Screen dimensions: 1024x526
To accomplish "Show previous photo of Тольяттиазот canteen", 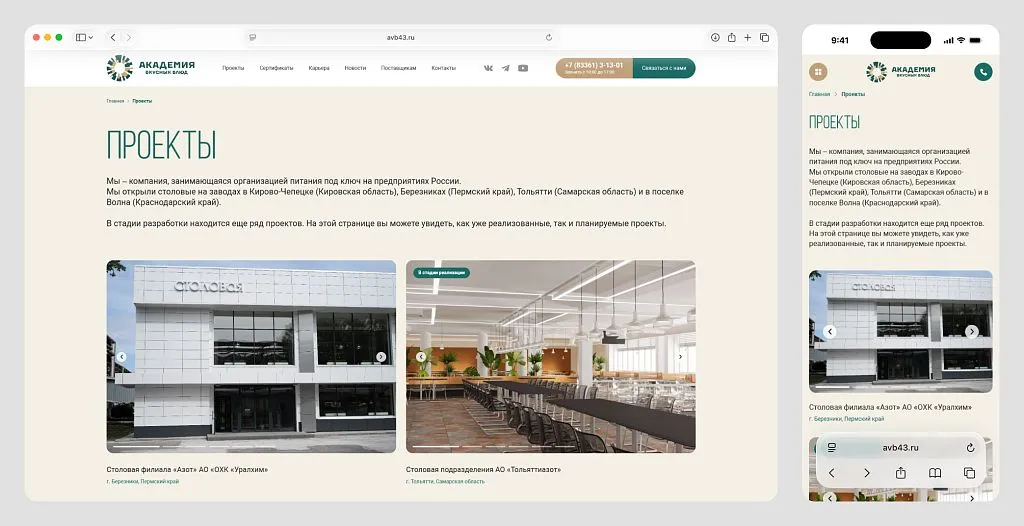I will (x=421, y=357).
